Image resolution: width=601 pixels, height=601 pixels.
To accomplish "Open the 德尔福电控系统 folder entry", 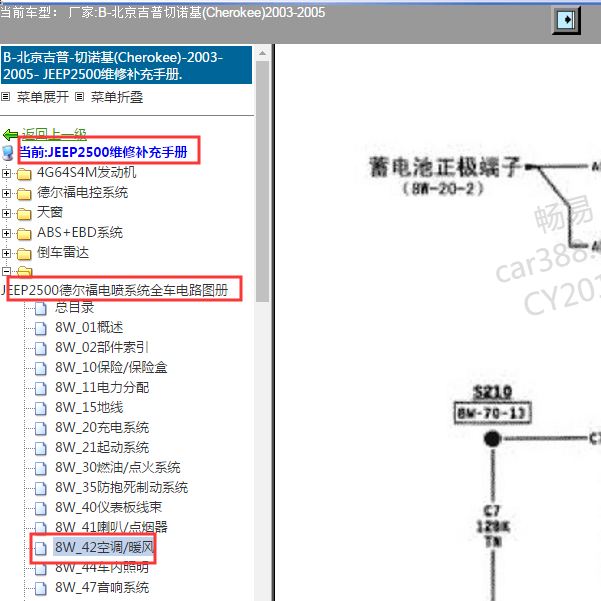I will pos(82,192).
